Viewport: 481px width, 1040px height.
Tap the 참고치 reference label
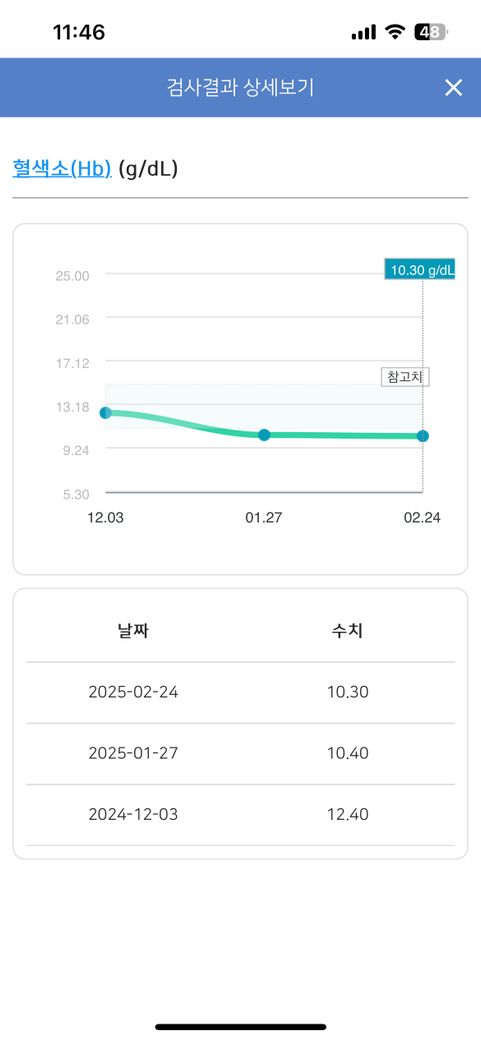click(x=405, y=377)
